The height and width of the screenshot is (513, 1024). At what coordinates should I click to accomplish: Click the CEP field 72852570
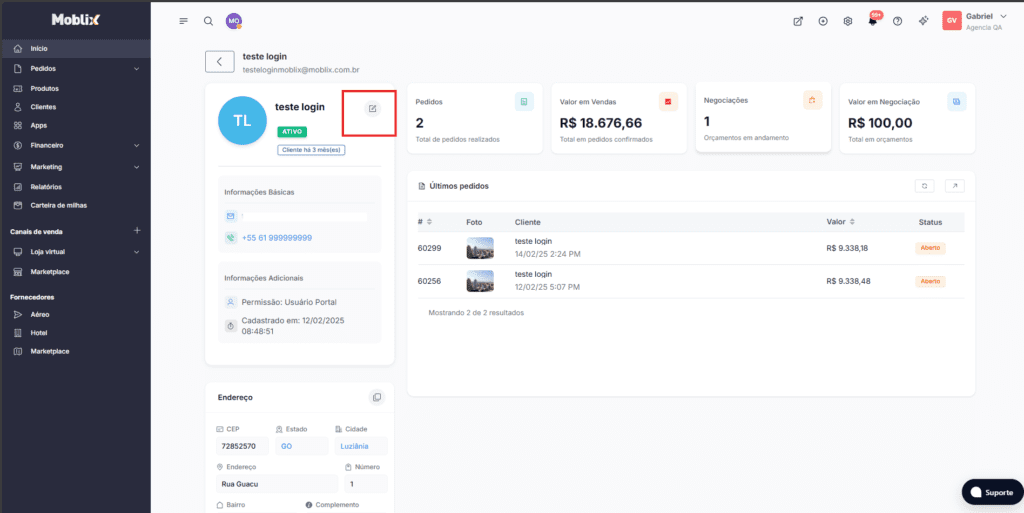coord(242,446)
